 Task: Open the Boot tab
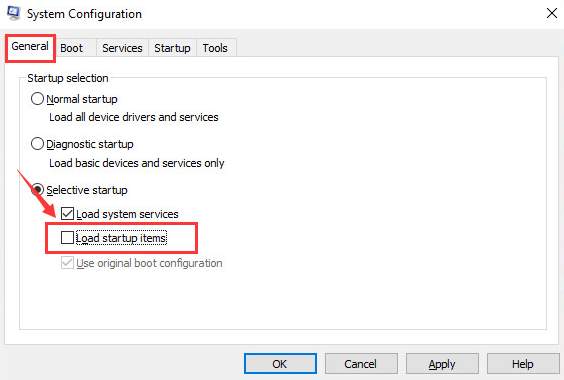click(71, 48)
